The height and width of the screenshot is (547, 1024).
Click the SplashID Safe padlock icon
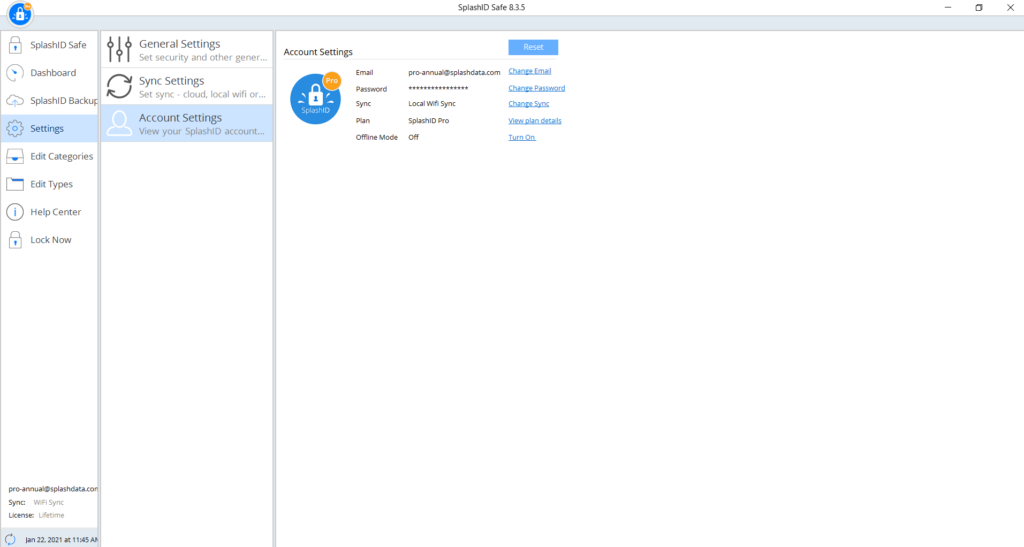[15, 45]
